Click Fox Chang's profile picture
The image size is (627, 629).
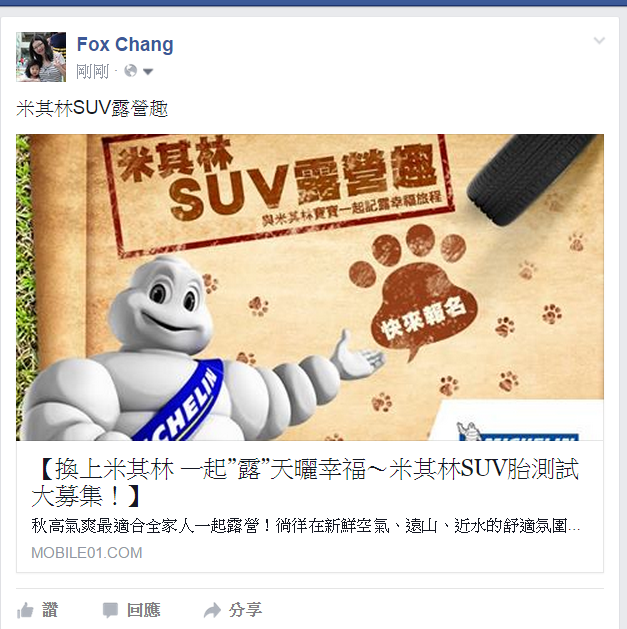[41, 57]
